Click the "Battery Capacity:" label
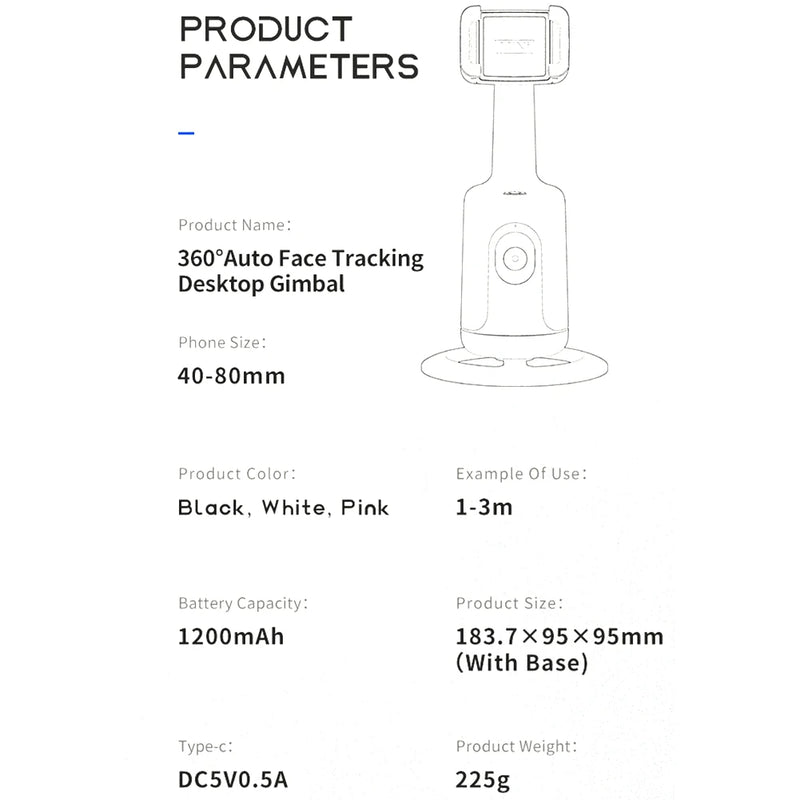This screenshot has height=800, width=800. (243, 603)
